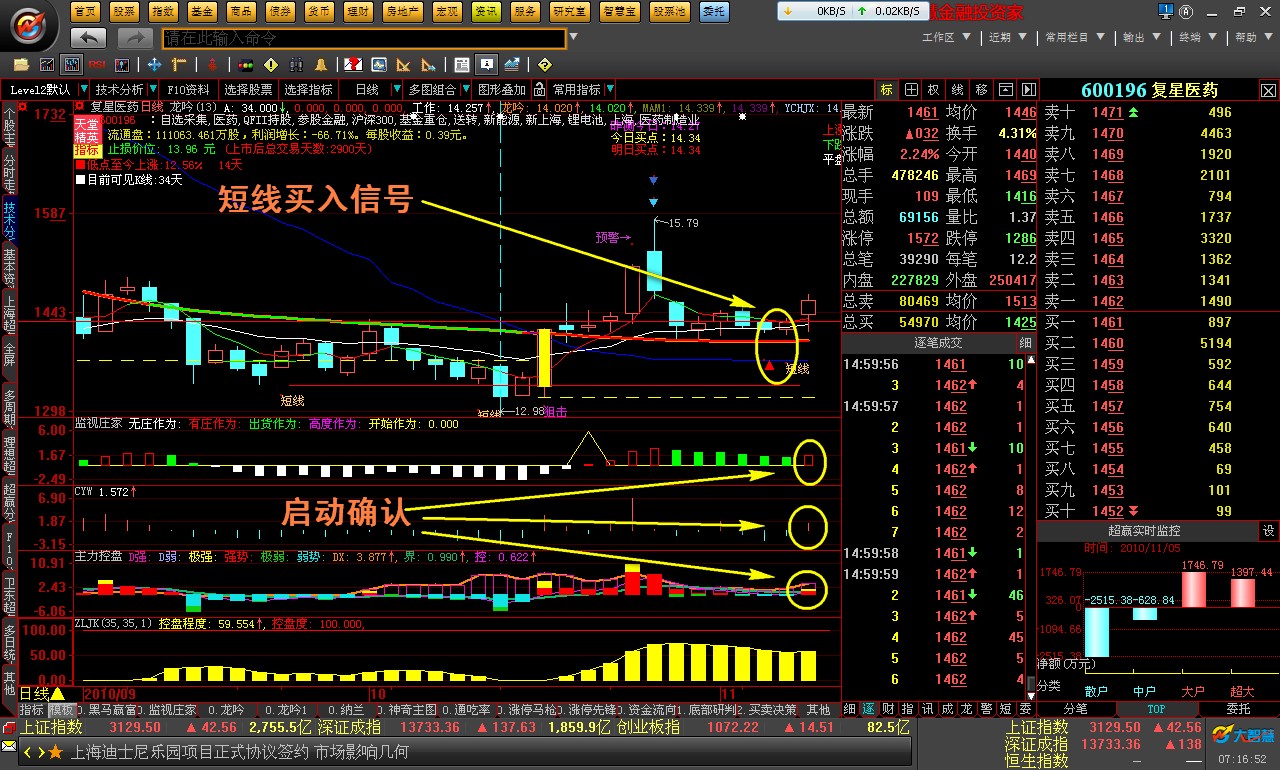Click the envelope message icon at bottom left
The width and height of the screenshot is (1280, 770).
pos(9,747)
